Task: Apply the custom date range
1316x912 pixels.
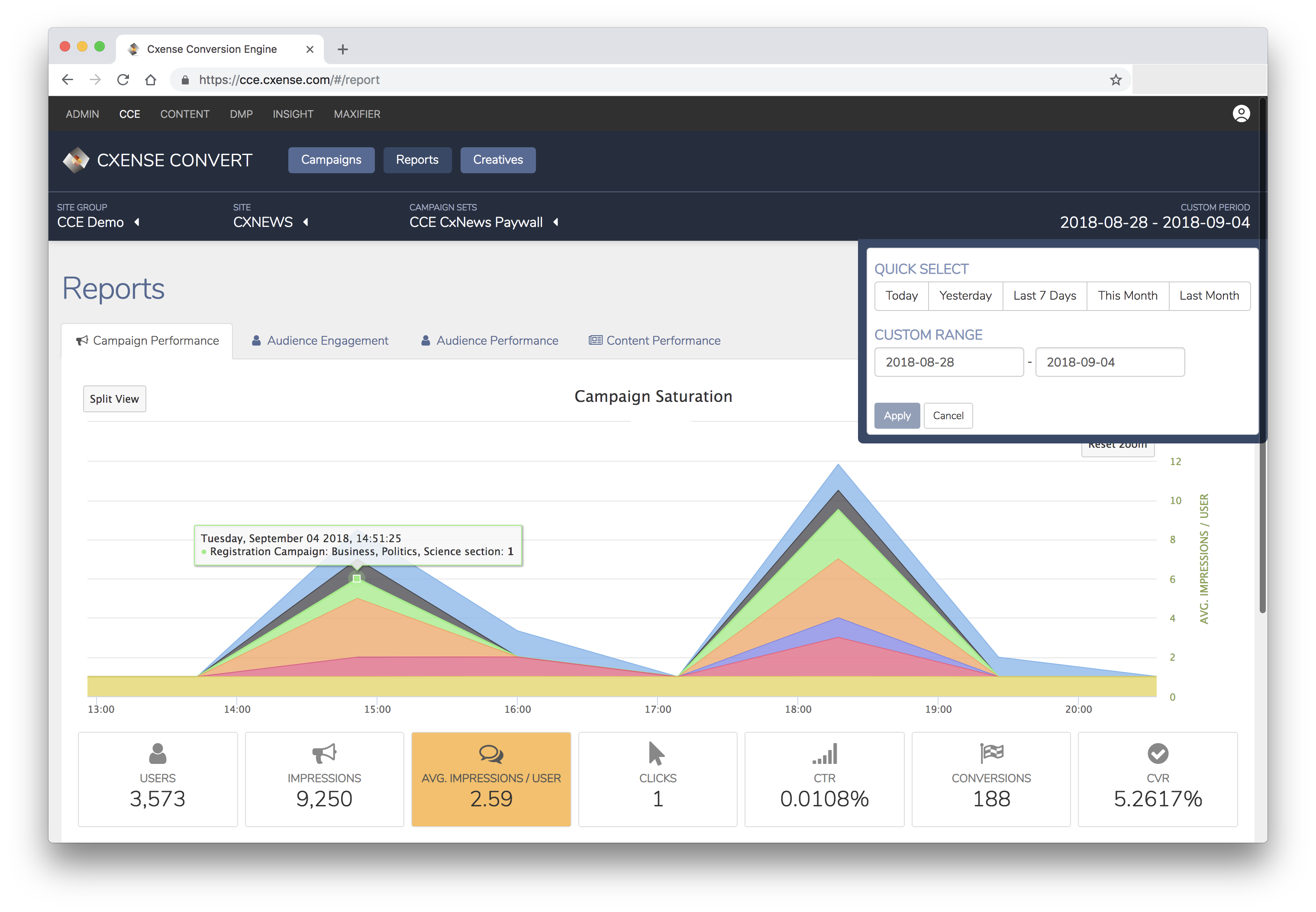Action: (897, 415)
